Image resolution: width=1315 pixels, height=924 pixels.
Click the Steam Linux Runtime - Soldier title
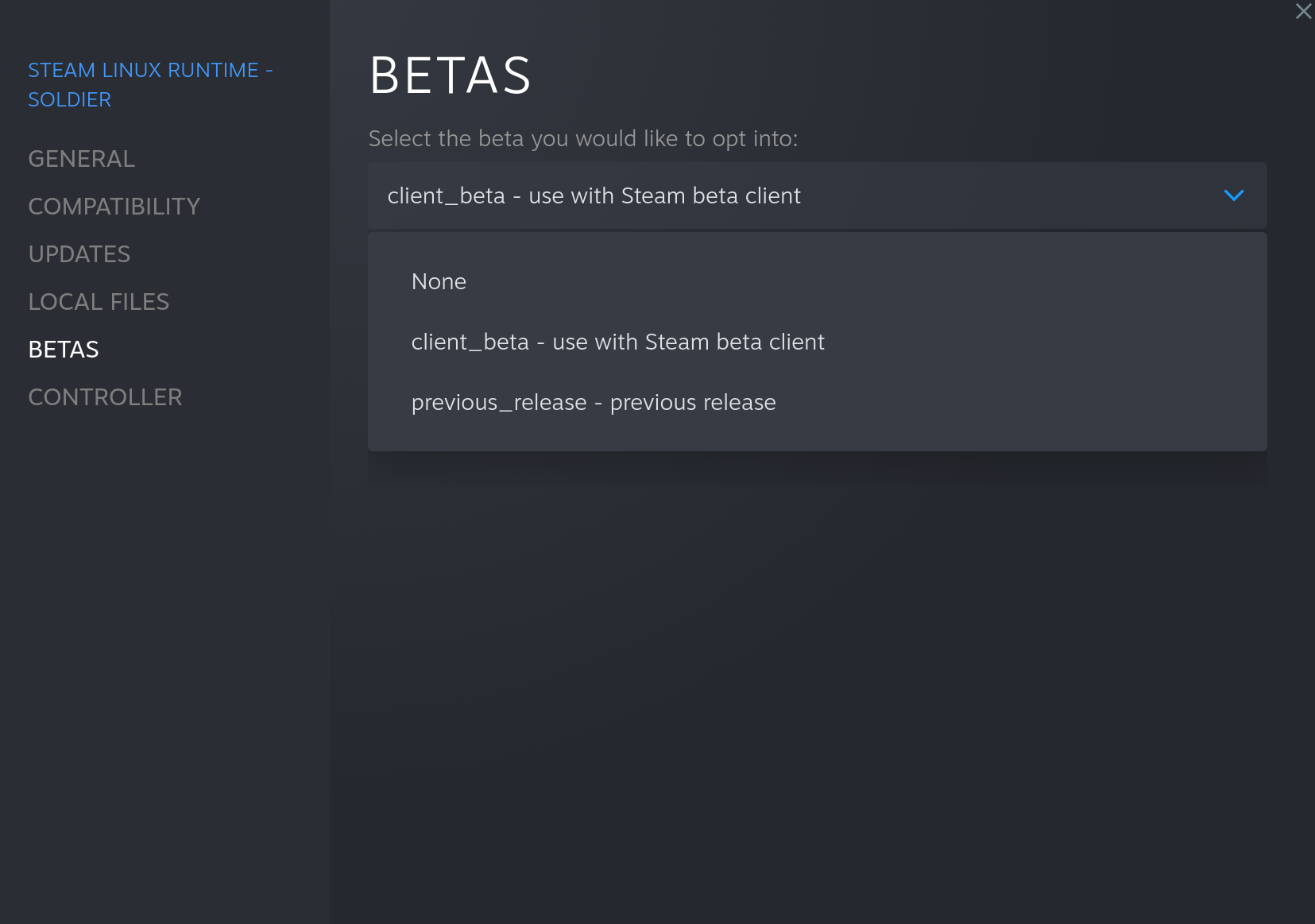[150, 85]
